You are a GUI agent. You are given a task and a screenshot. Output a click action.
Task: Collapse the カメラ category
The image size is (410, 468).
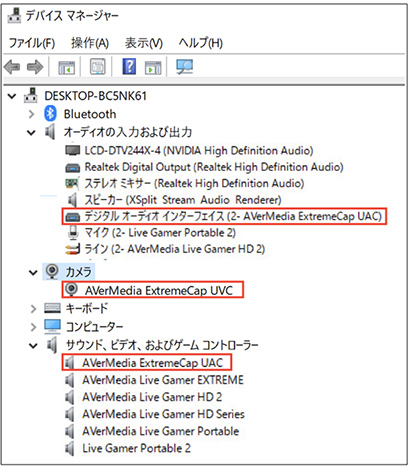33,273
